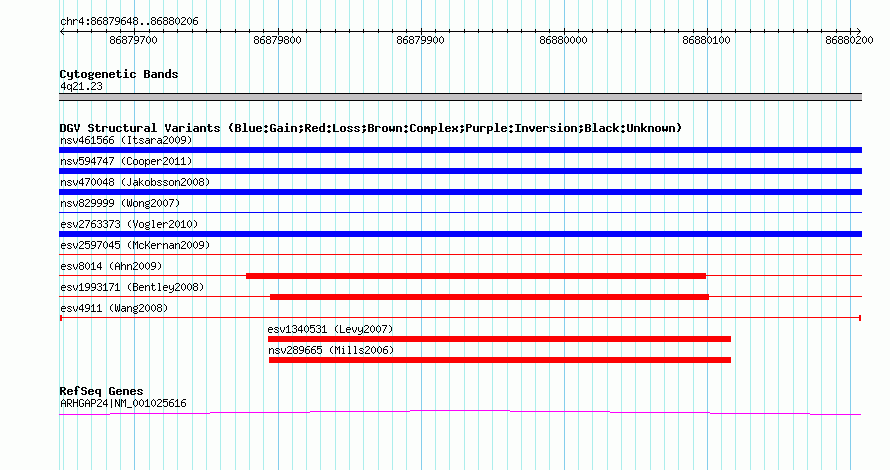The width and height of the screenshot is (890, 470).
Task: Click red loss bar for esv8014
Action: [476, 276]
